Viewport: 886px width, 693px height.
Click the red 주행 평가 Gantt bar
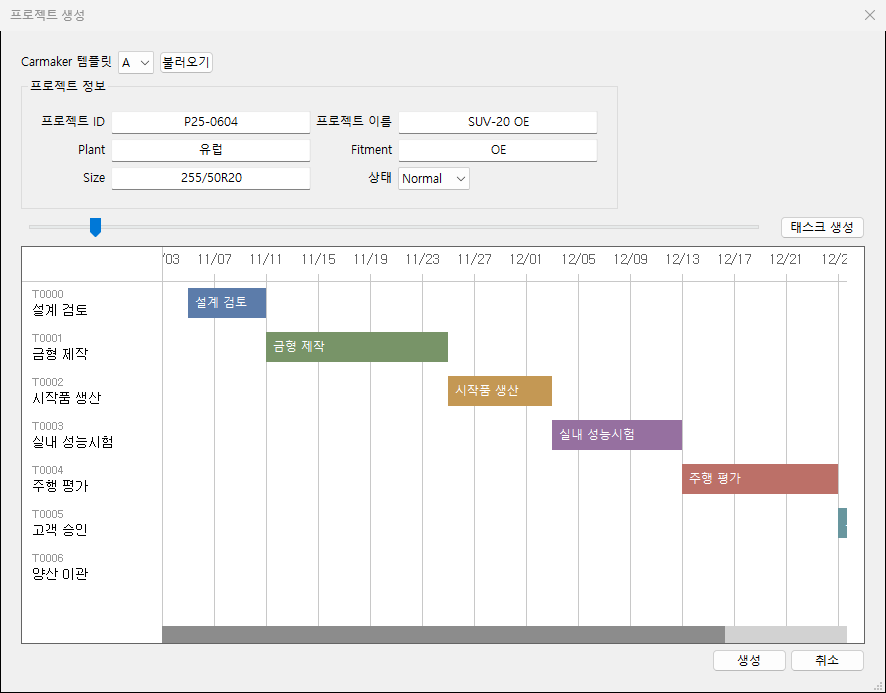pyautogui.click(x=760, y=479)
